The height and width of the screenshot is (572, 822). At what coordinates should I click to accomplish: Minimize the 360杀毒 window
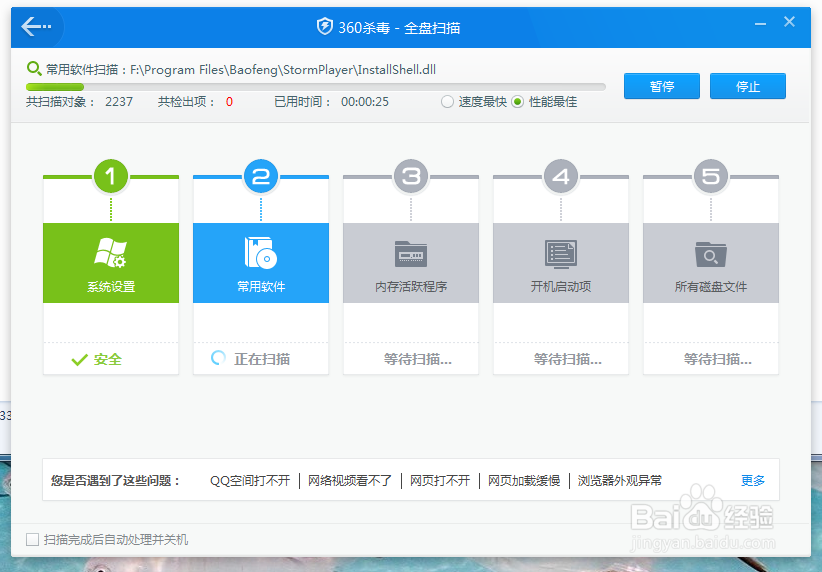point(760,24)
